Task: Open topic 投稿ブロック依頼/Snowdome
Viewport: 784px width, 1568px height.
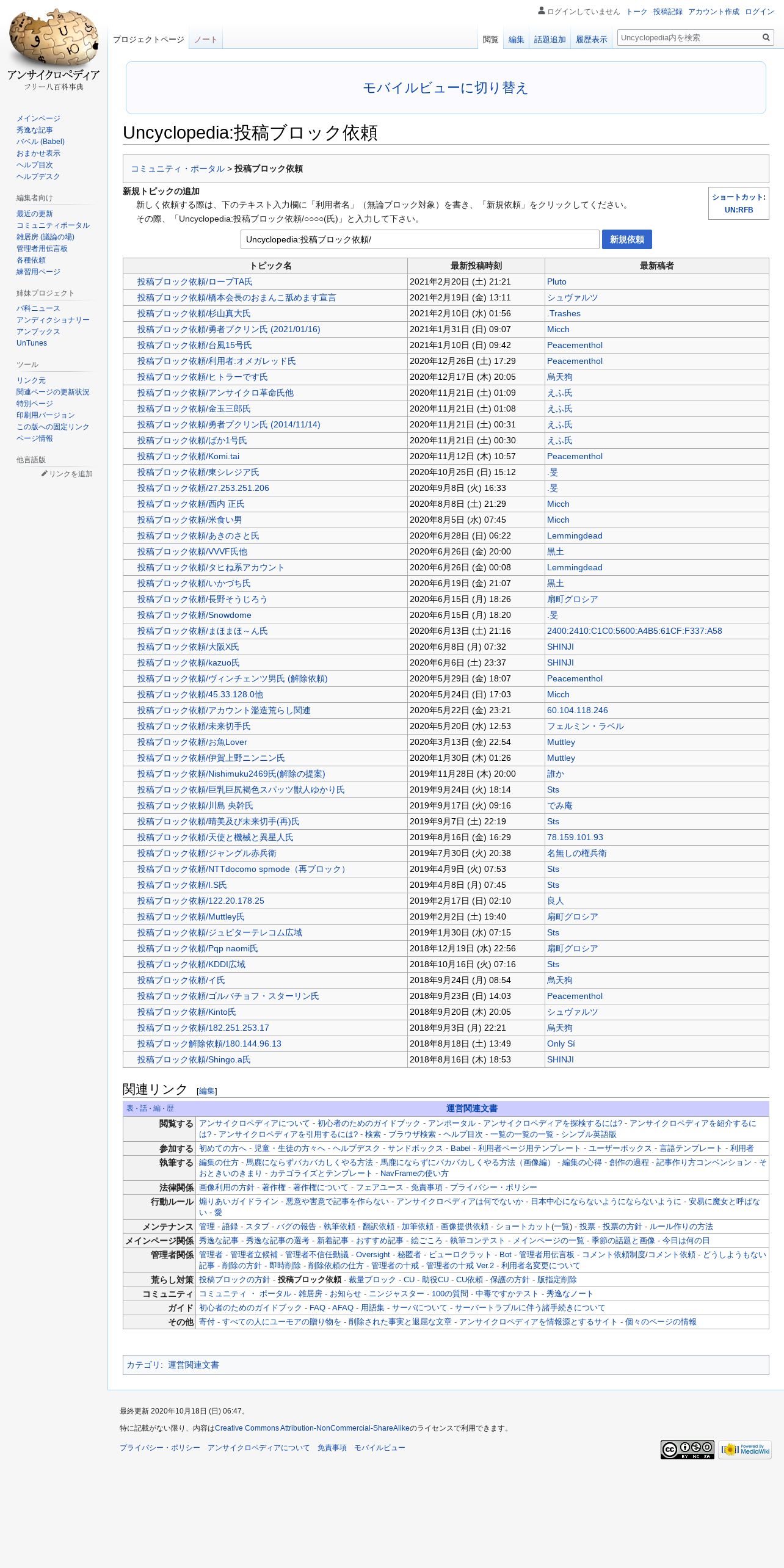Action: (x=194, y=615)
